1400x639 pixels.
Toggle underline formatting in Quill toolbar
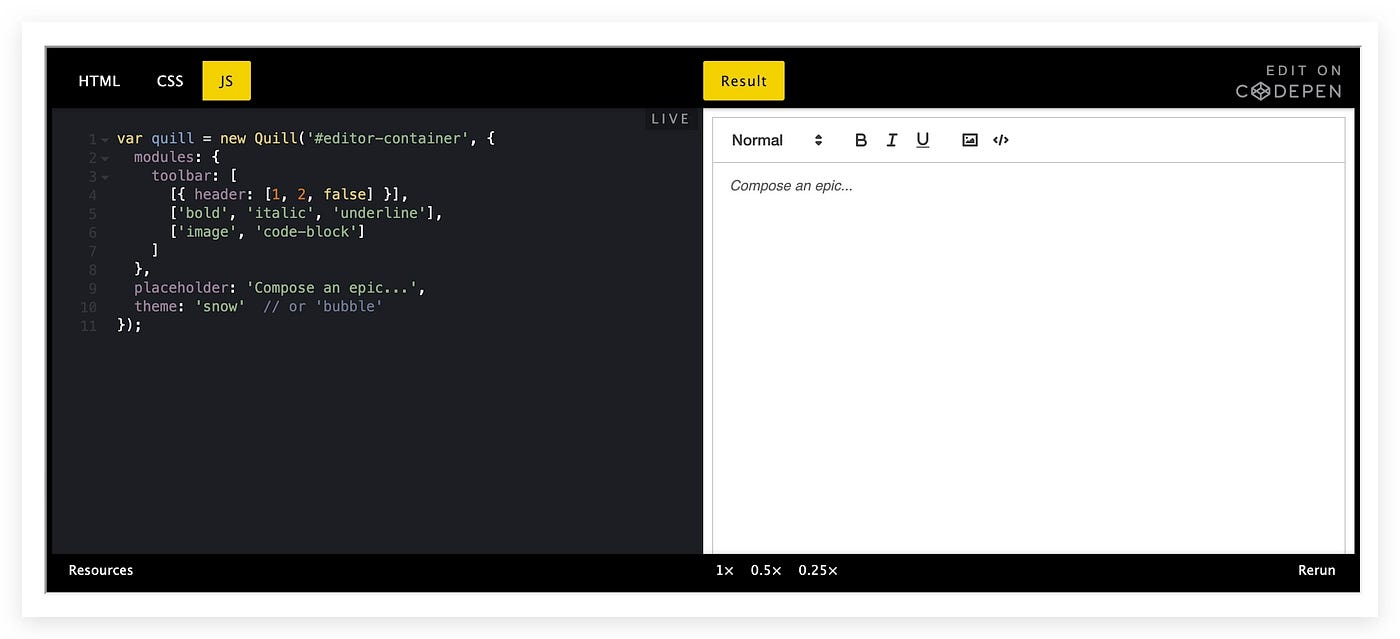(x=923, y=140)
